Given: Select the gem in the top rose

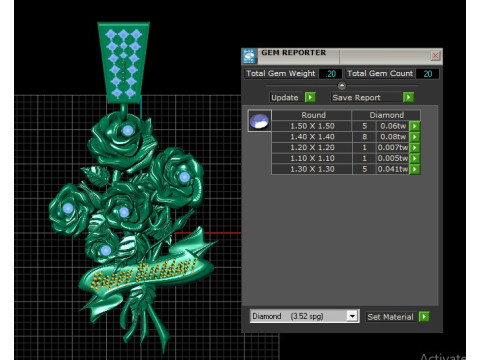Looking at the screenshot, I should point(128,130).
